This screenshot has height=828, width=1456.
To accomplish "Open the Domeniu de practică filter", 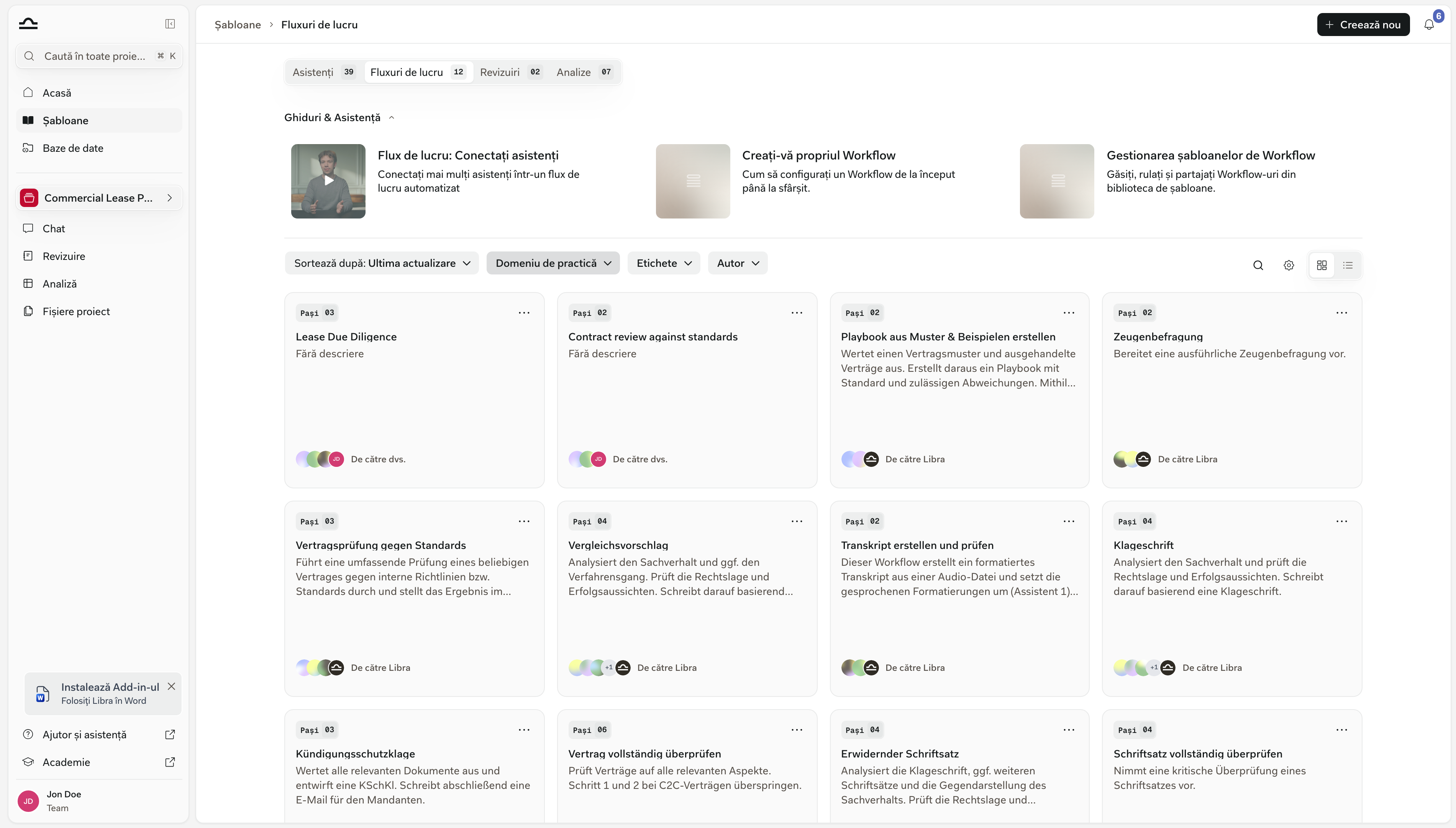I will tap(553, 263).
